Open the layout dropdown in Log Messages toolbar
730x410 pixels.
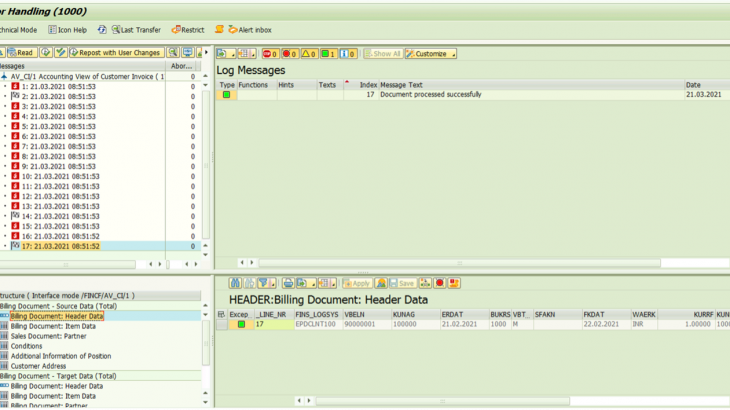[x=247, y=54]
